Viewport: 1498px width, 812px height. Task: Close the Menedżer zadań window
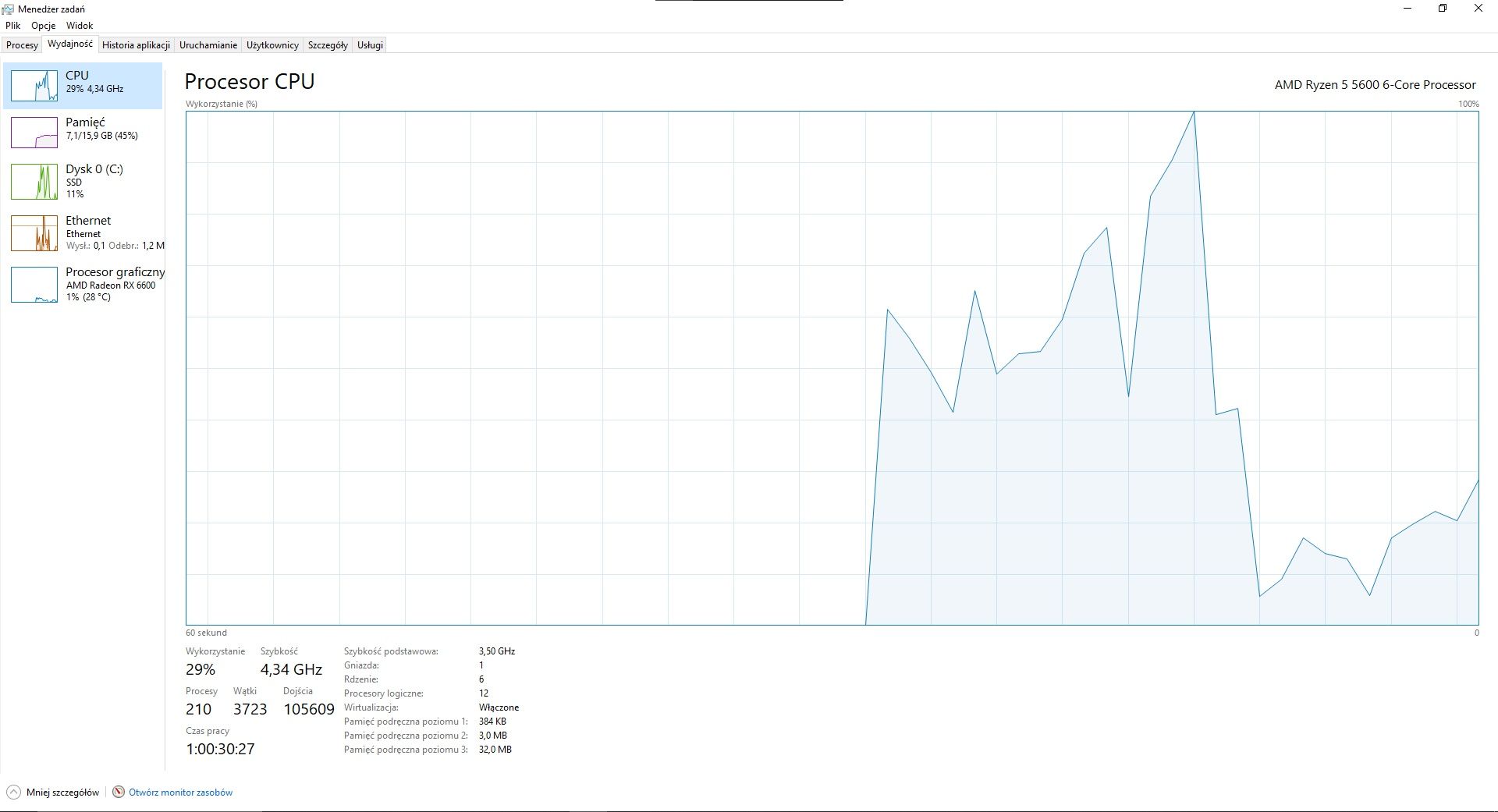pyautogui.click(x=1478, y=9)
